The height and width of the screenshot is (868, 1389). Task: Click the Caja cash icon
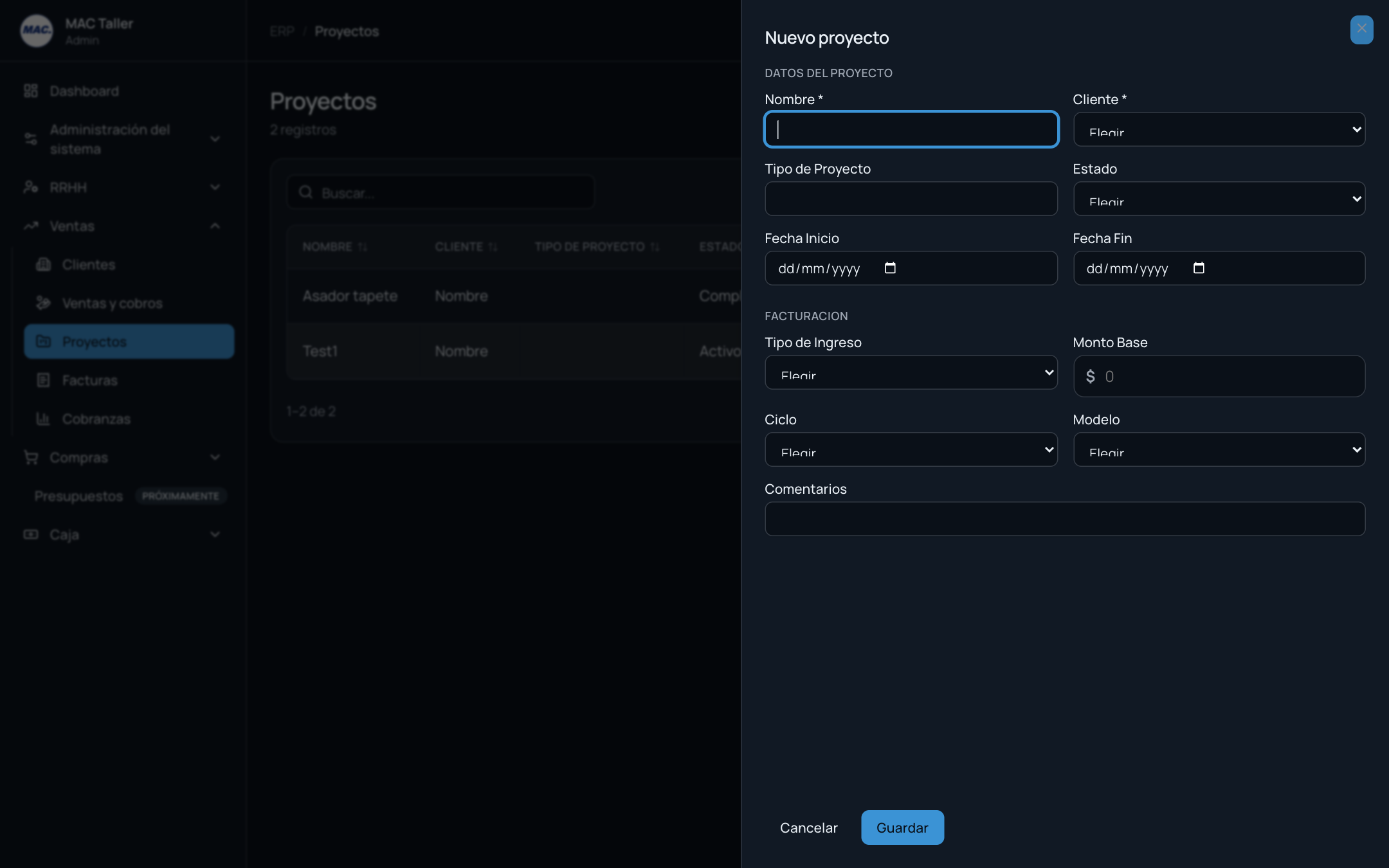point(31,534)
